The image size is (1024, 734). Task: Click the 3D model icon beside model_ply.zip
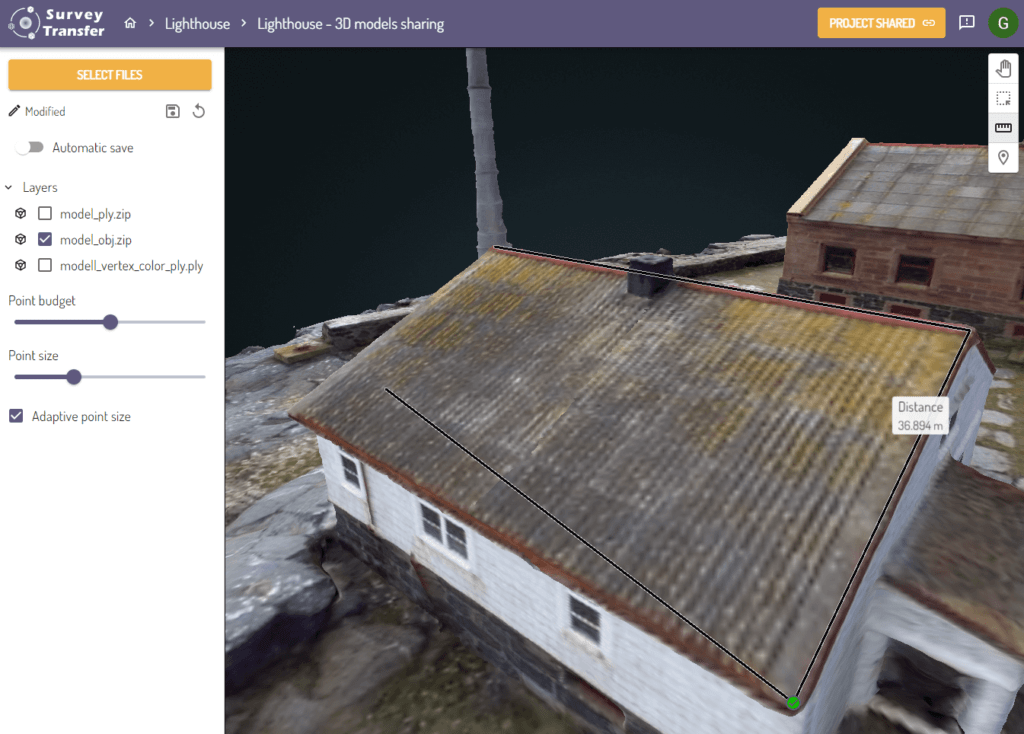[21, 213]
